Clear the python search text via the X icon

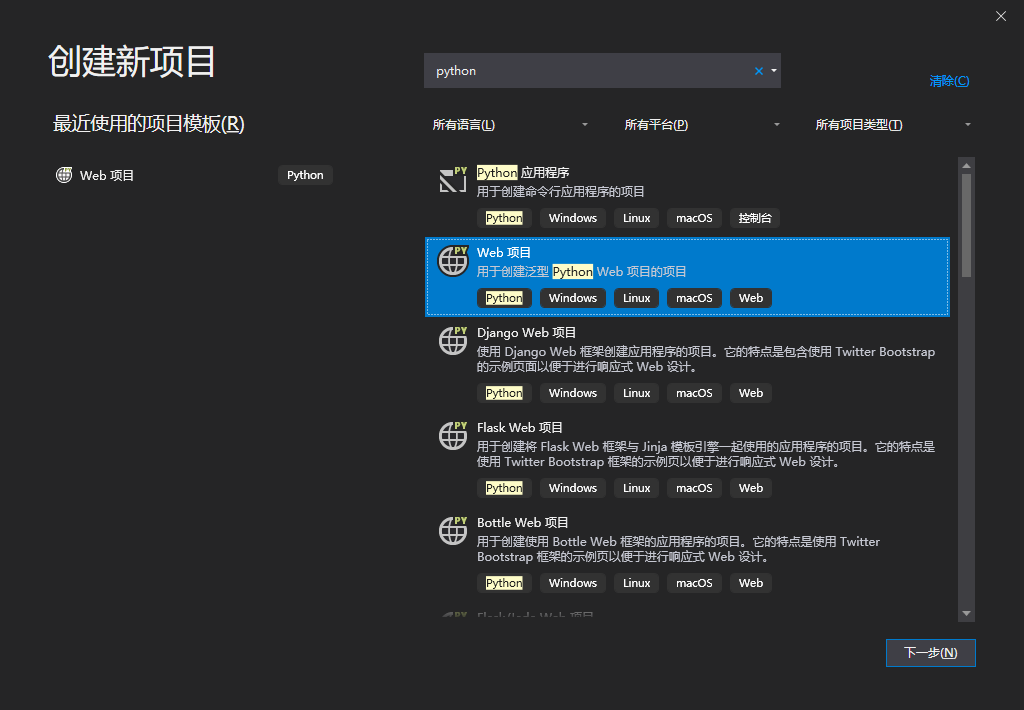(759, 71)
